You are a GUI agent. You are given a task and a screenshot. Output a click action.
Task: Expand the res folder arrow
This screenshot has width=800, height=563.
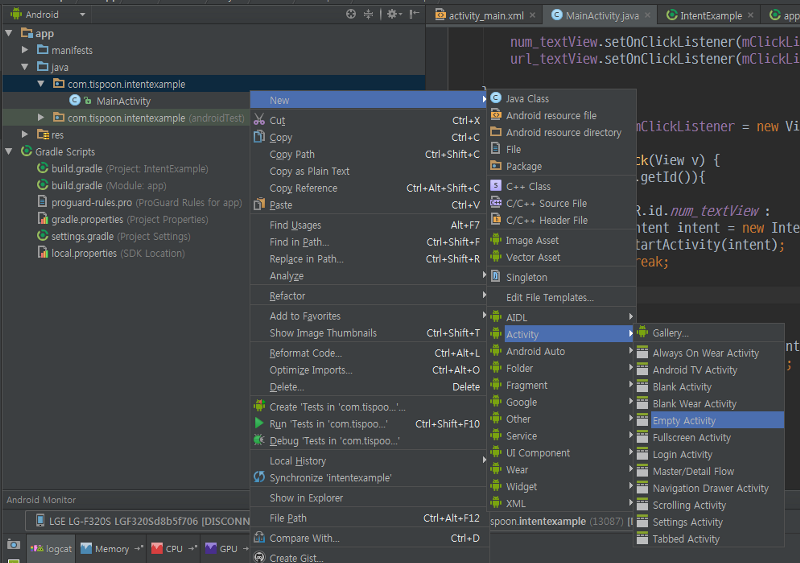pyautogui.click(x=25, y=135)
